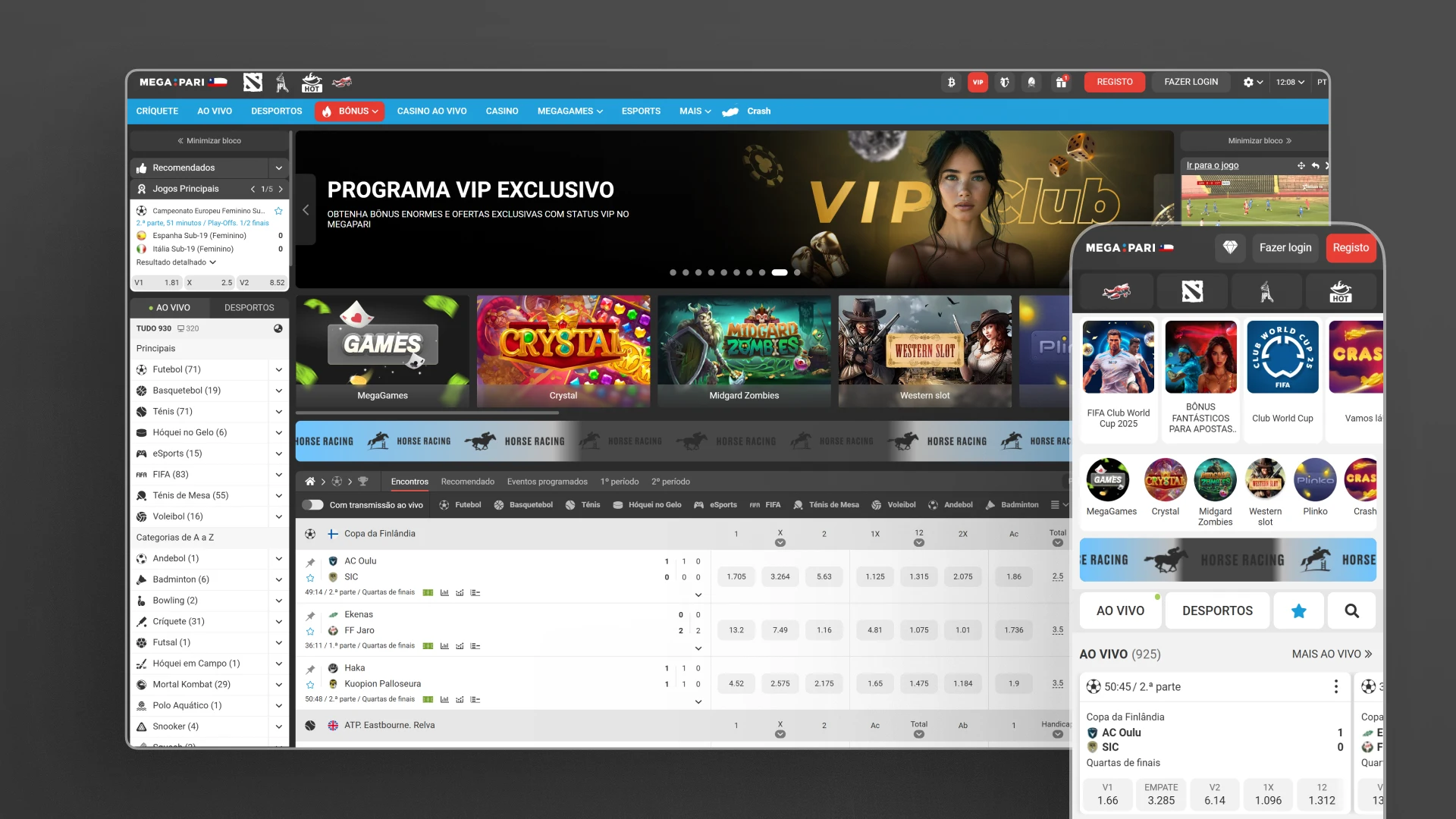Expand the Críquete (31) category
This screenshot has width=1456, height=819.
pos(278,622)
